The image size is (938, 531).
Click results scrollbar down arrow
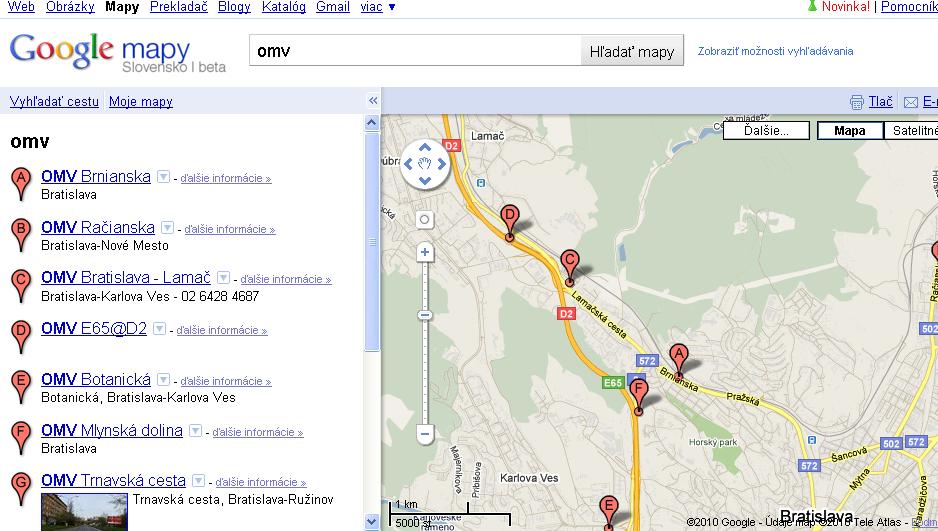point(371,522)
